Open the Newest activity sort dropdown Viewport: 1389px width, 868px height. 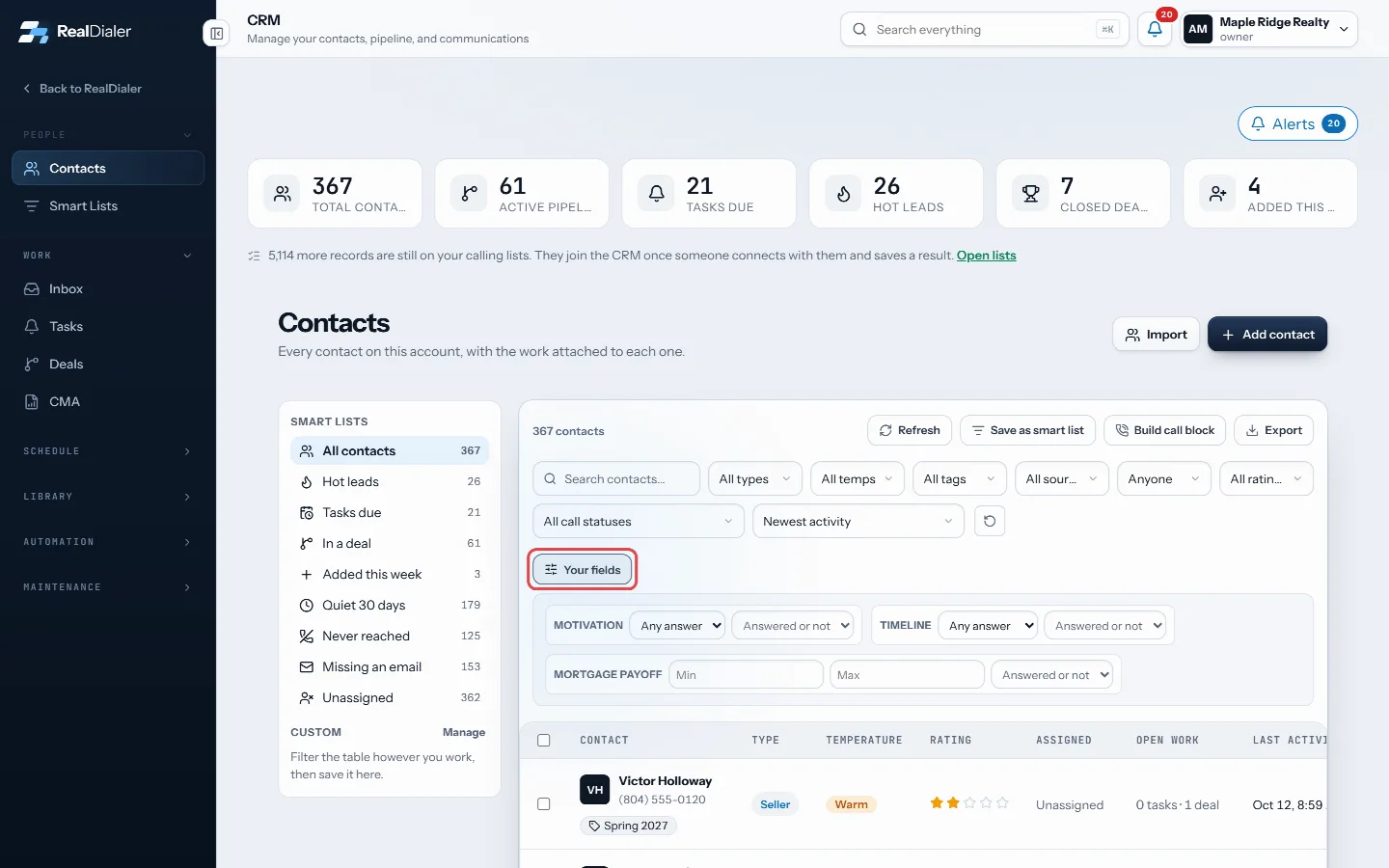[x=858, y=522]
